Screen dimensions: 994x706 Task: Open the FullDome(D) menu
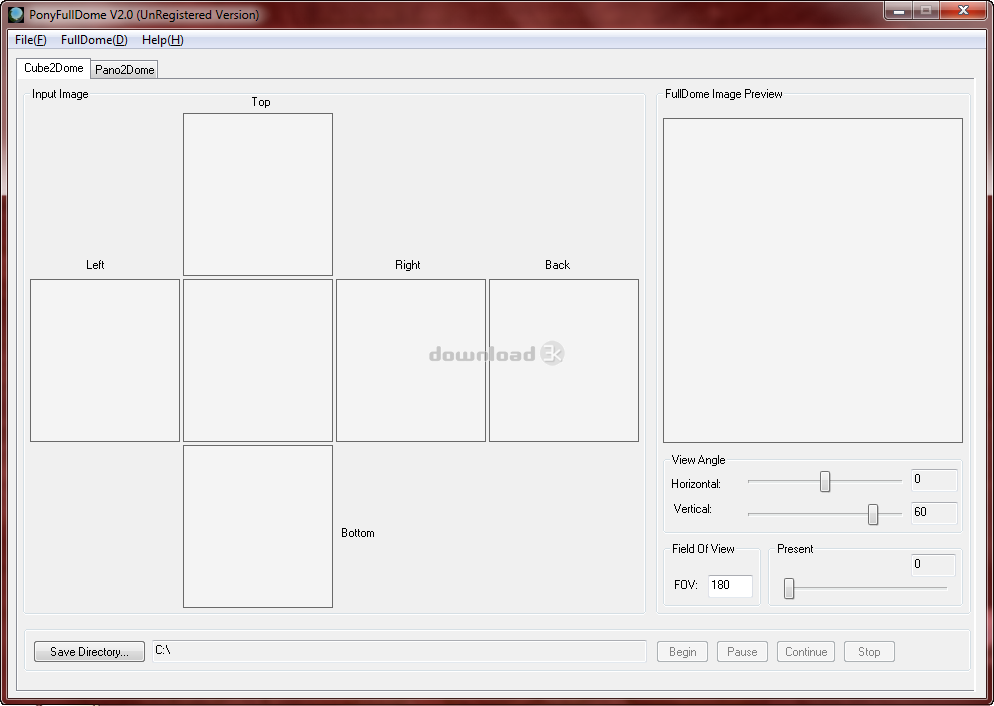[94, 40]
